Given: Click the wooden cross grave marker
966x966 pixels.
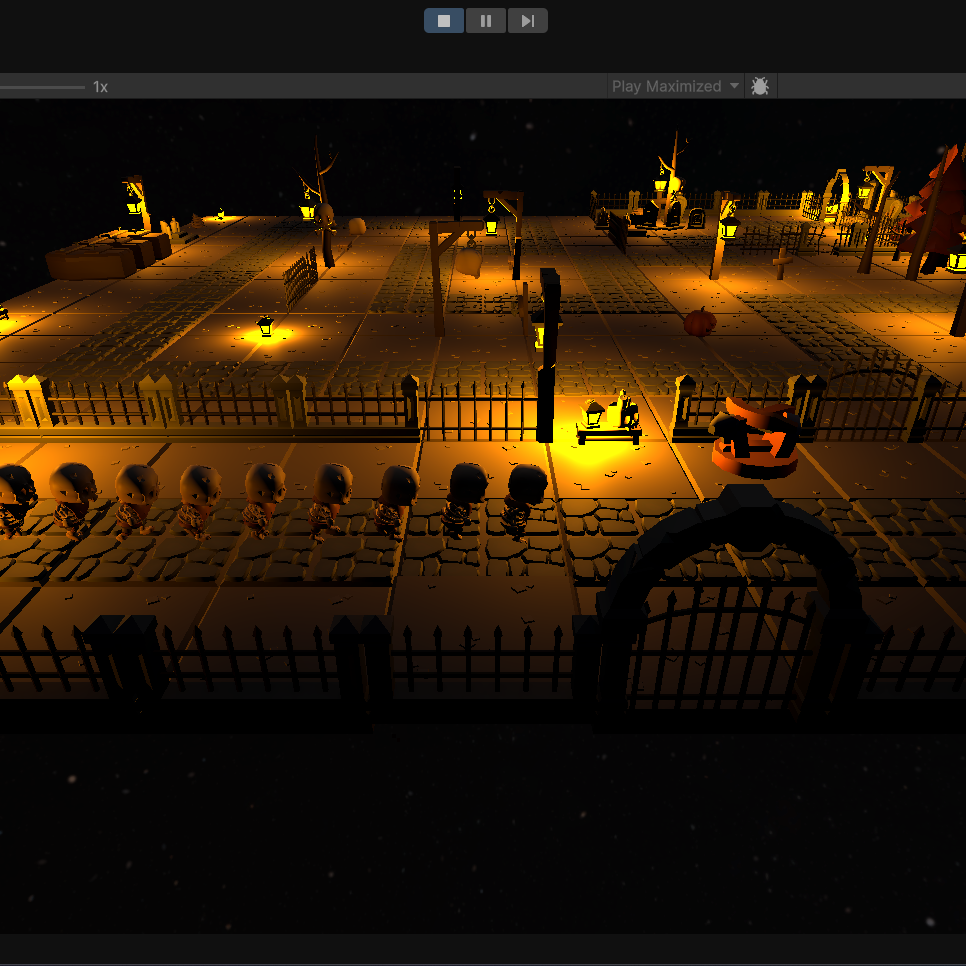Looking at the screenshot, I should 782,263.
